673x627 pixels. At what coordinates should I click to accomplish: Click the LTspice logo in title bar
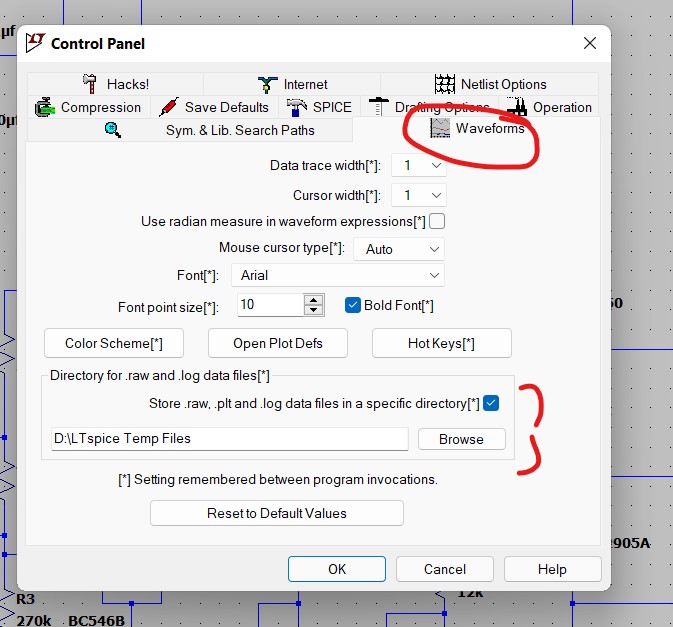point(35,43)
